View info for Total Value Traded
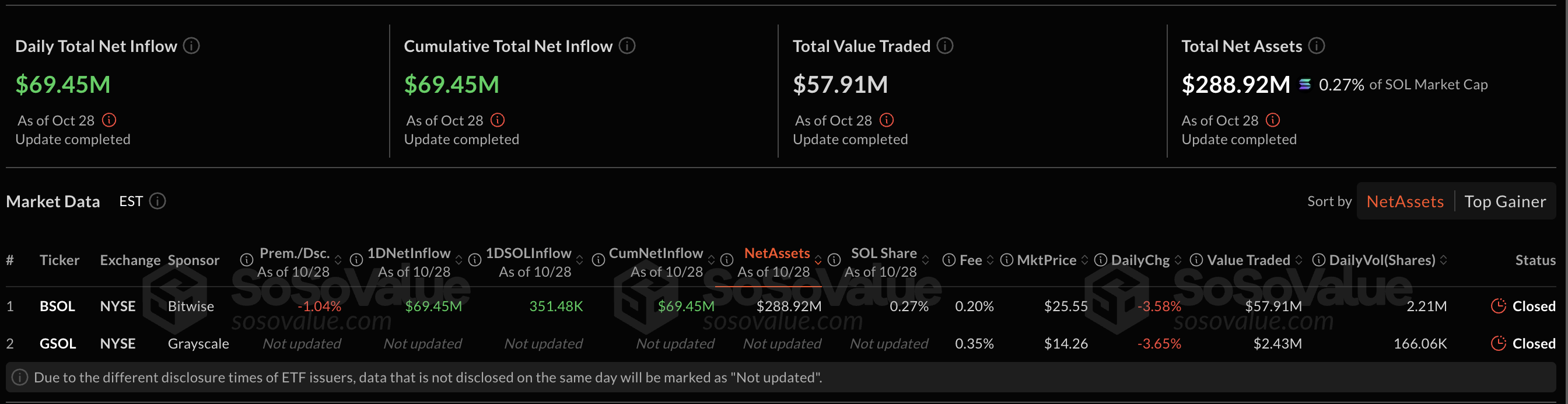The height and width of the screenshot is (404, 1568). 946,46
